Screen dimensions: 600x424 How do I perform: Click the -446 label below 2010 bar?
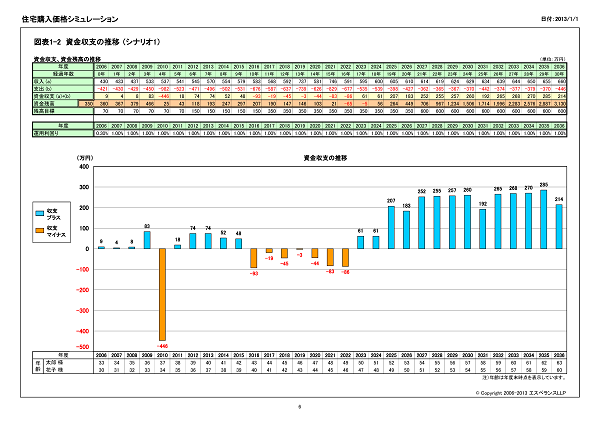click(162, 346)
